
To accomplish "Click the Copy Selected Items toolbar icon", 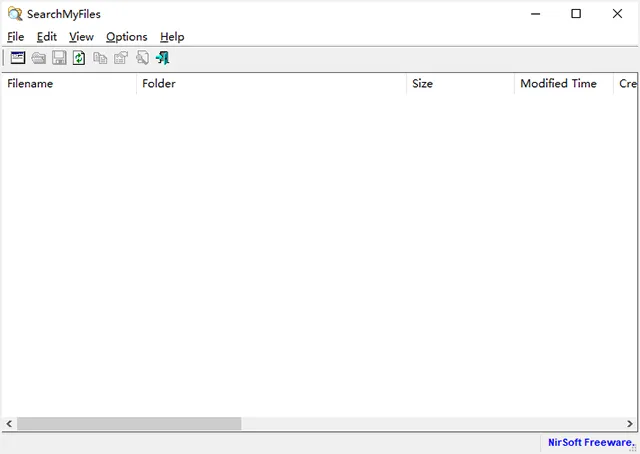I will click(x=100, y=58).
